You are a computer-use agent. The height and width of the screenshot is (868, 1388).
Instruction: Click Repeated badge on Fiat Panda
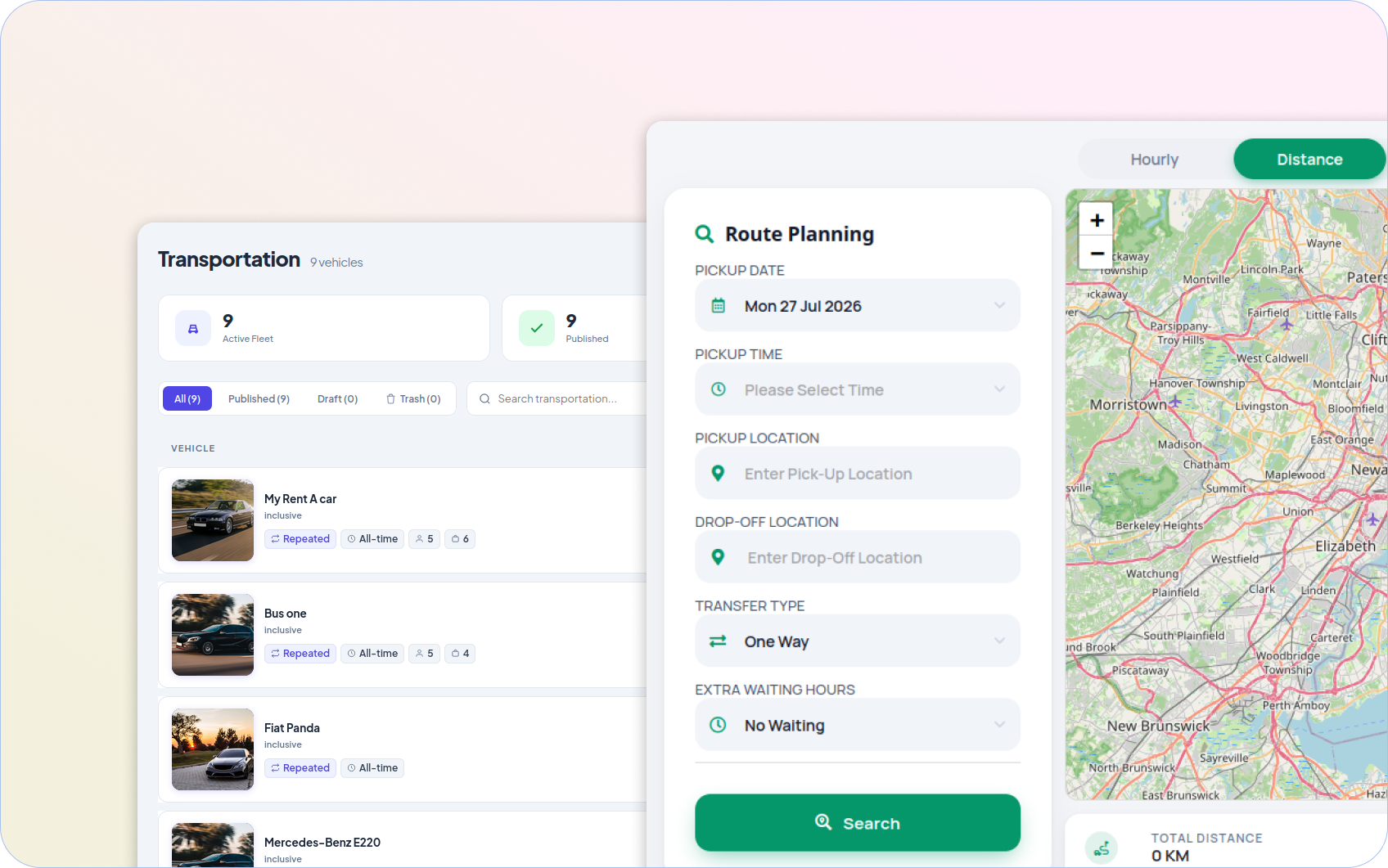(x=300, y=768)
